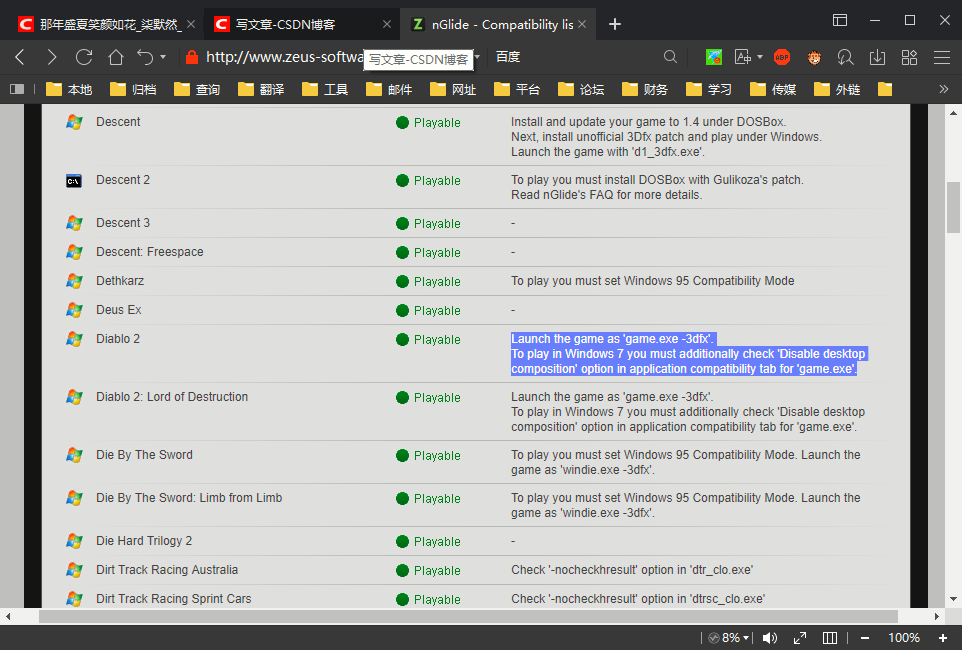This screenshot has width=962, height=650.
Task: Open the 财务 bookmarks folder
Action: coord(645,90)
